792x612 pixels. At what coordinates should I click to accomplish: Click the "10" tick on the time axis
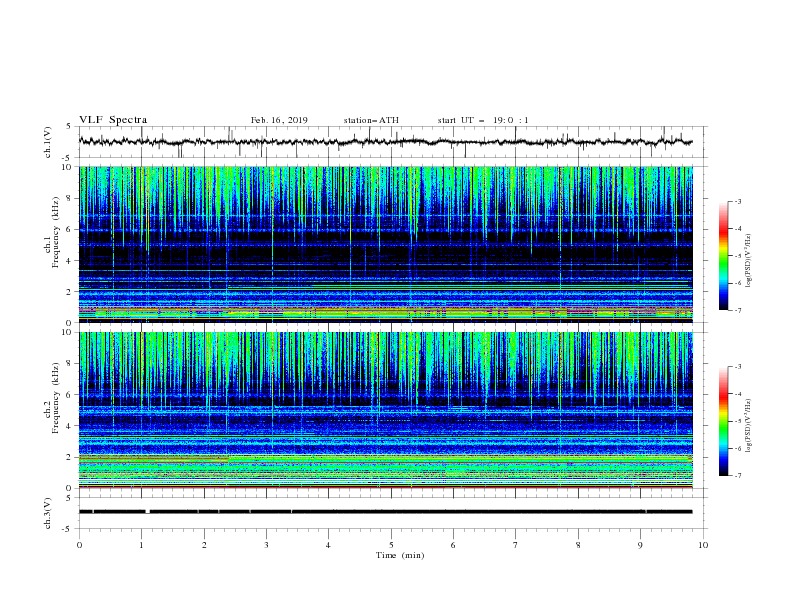click(x=703, y=545)
